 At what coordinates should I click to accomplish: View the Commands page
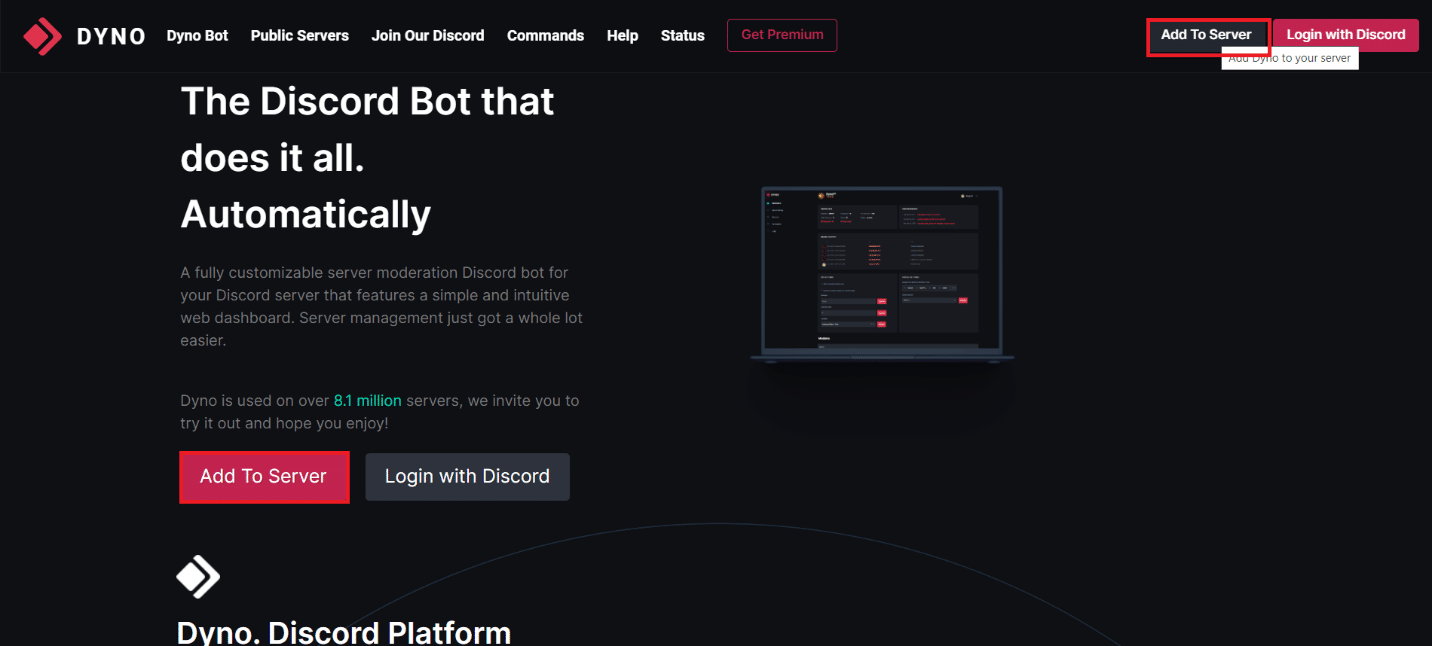point(545,35)
